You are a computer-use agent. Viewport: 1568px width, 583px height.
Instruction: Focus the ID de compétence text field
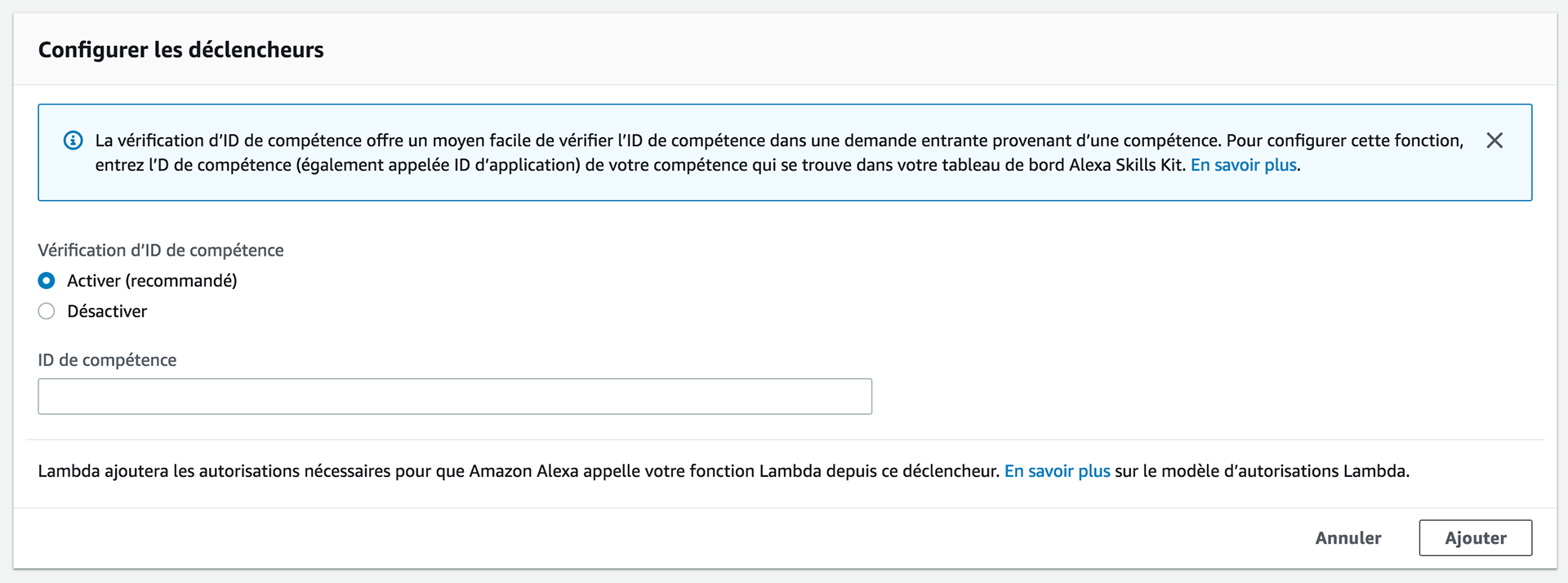point(455,396)
